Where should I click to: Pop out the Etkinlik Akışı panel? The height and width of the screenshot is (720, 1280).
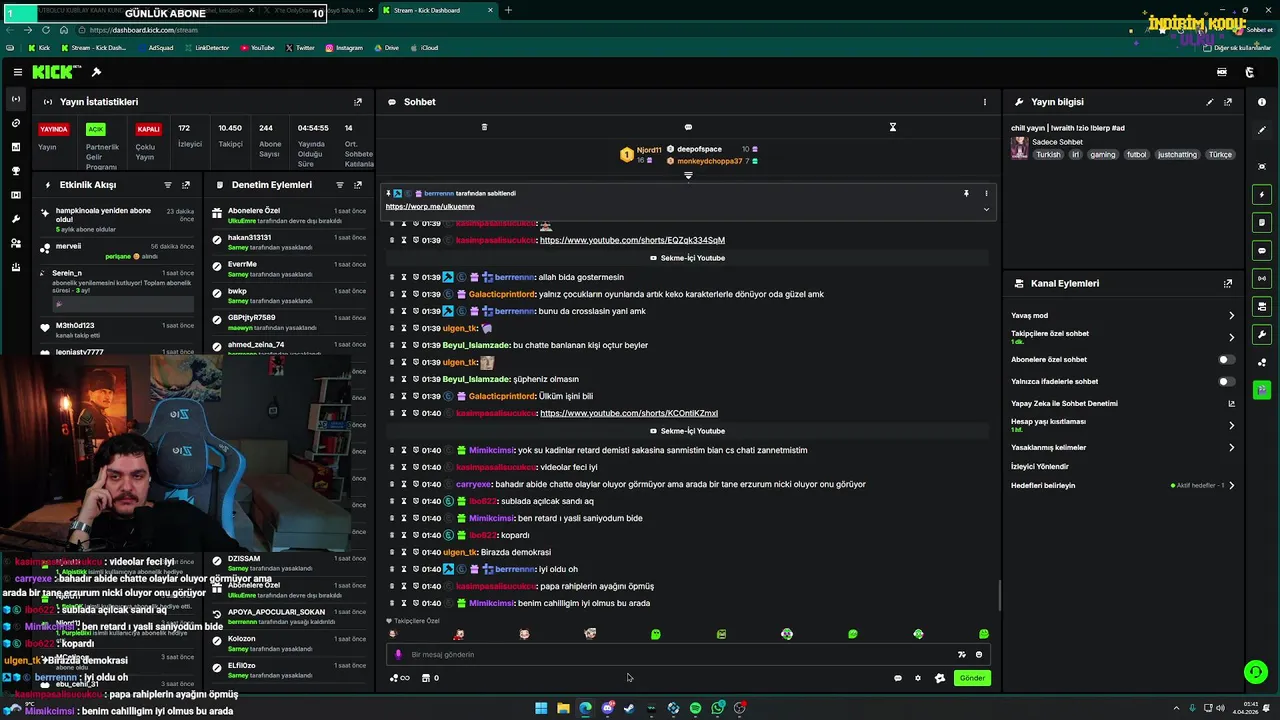tap(186, 185)
